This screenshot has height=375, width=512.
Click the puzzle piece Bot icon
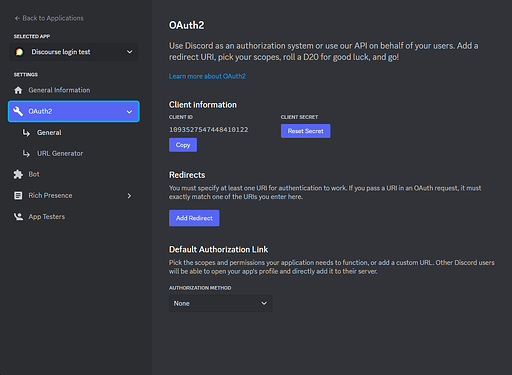point(18,174)
